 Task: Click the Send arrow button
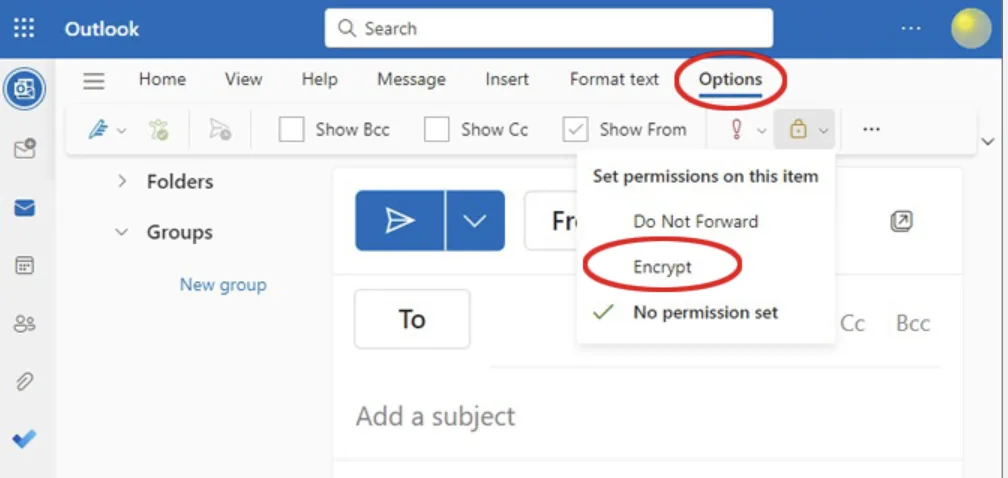(400, 221)
